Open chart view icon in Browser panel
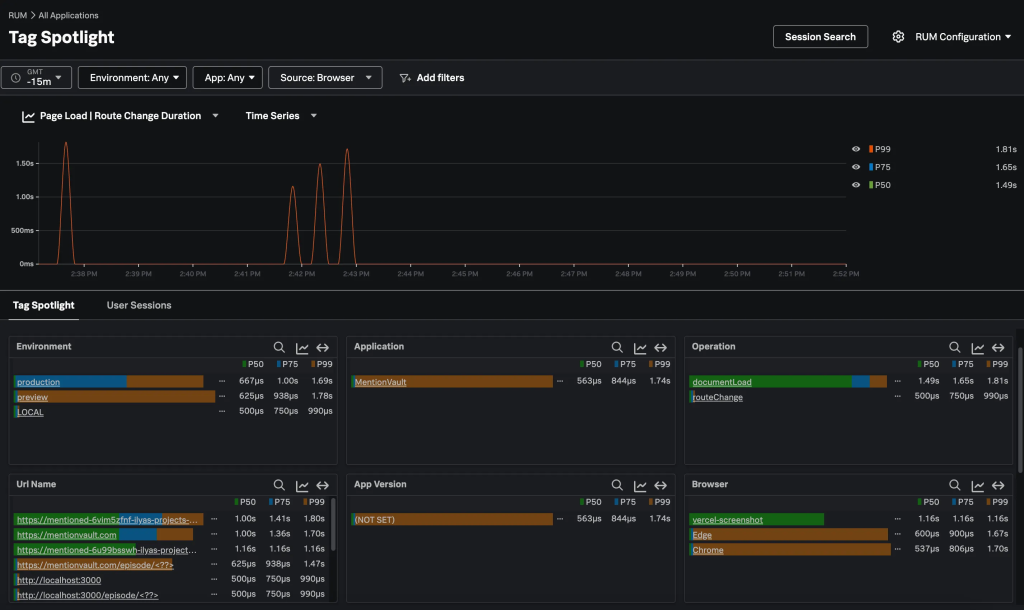 point(977,485)
